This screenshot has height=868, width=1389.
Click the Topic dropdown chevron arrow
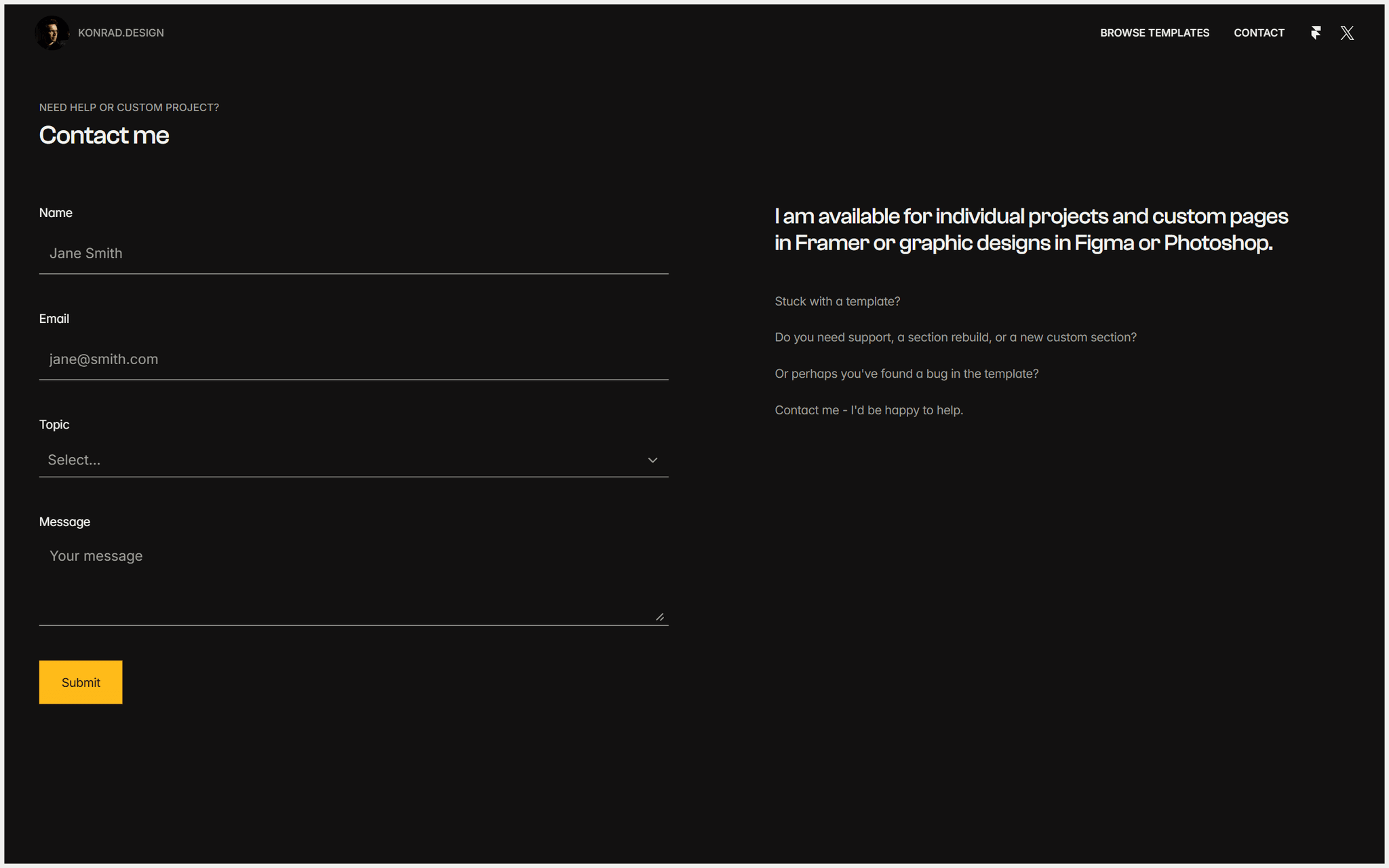point(652,460)
